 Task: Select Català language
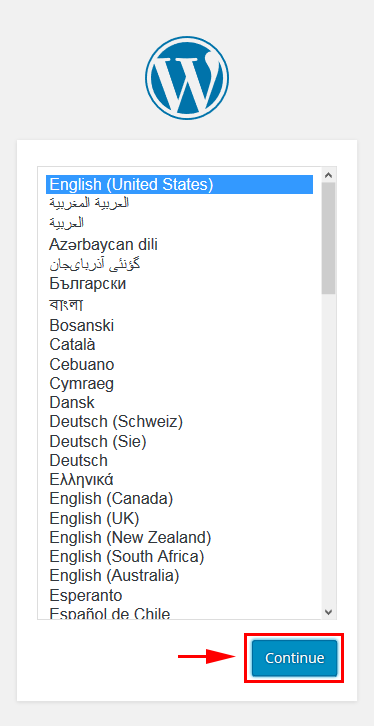pos(180,345)
